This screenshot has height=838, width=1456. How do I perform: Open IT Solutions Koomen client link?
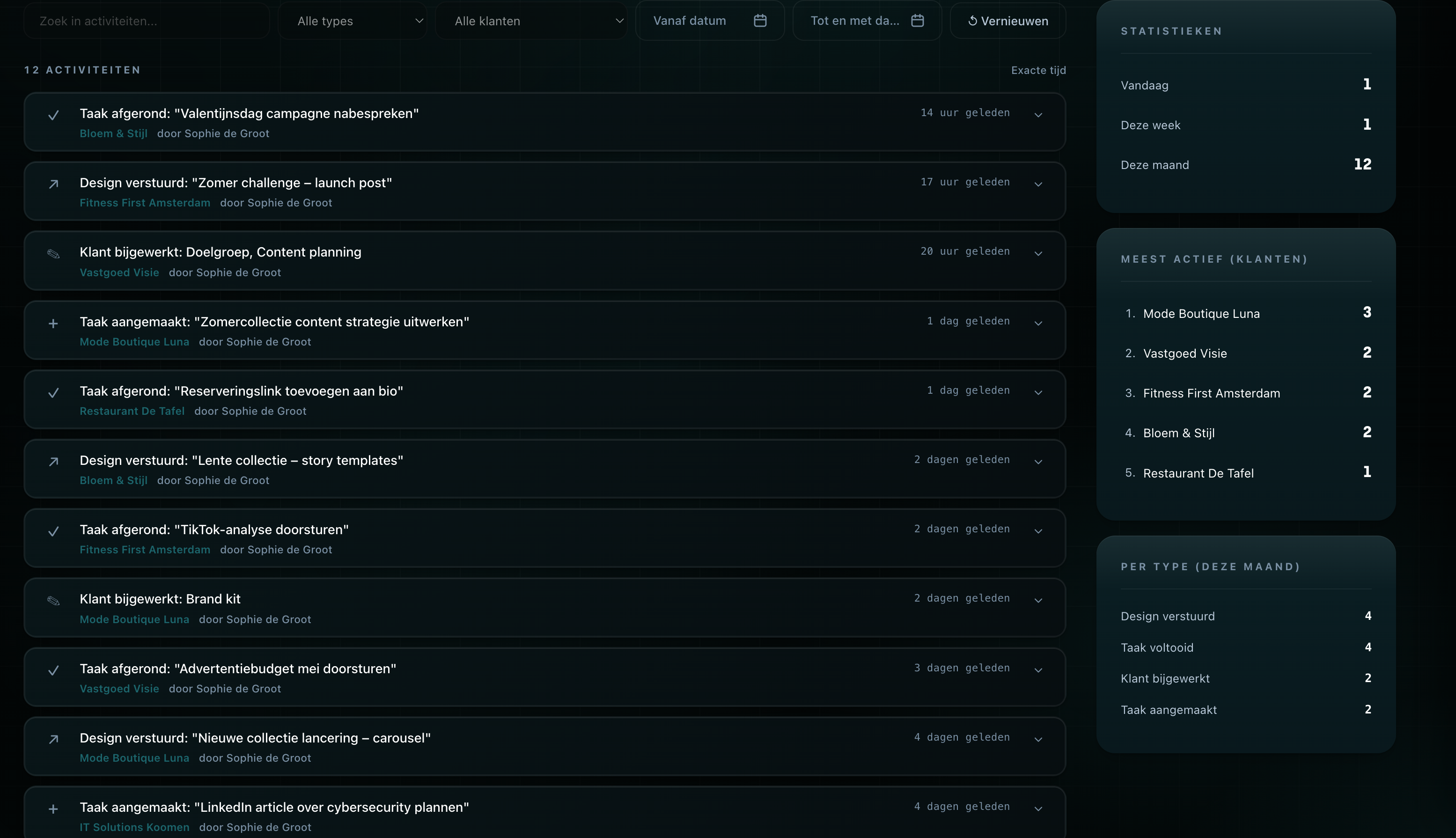134,827
